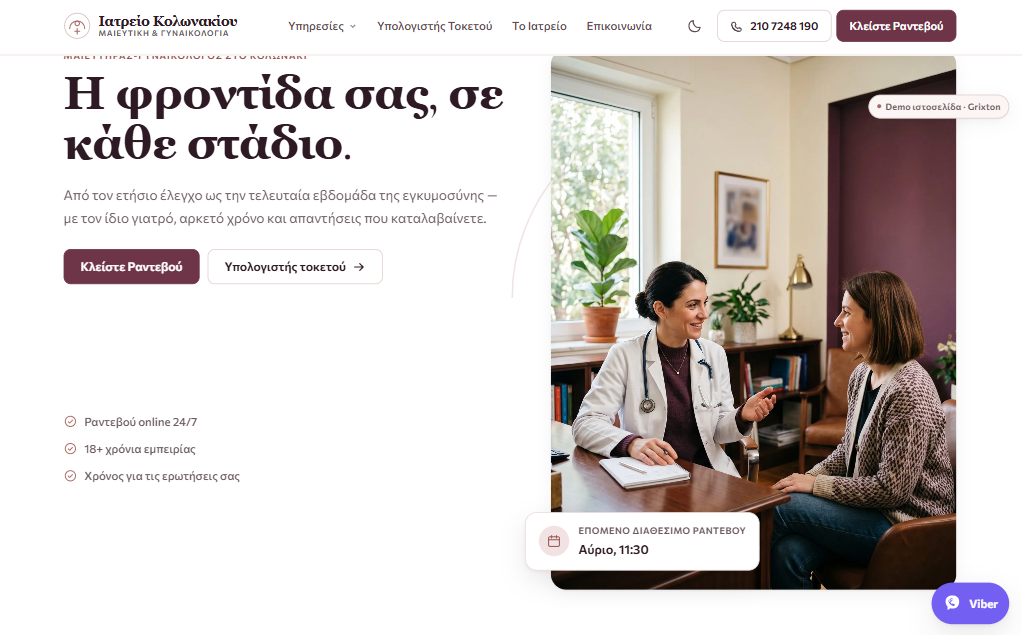Click the arrow in Υπολογιστής τοκετού button
This screenshot has height=635, width=1022.
click(x=359, y=267)
